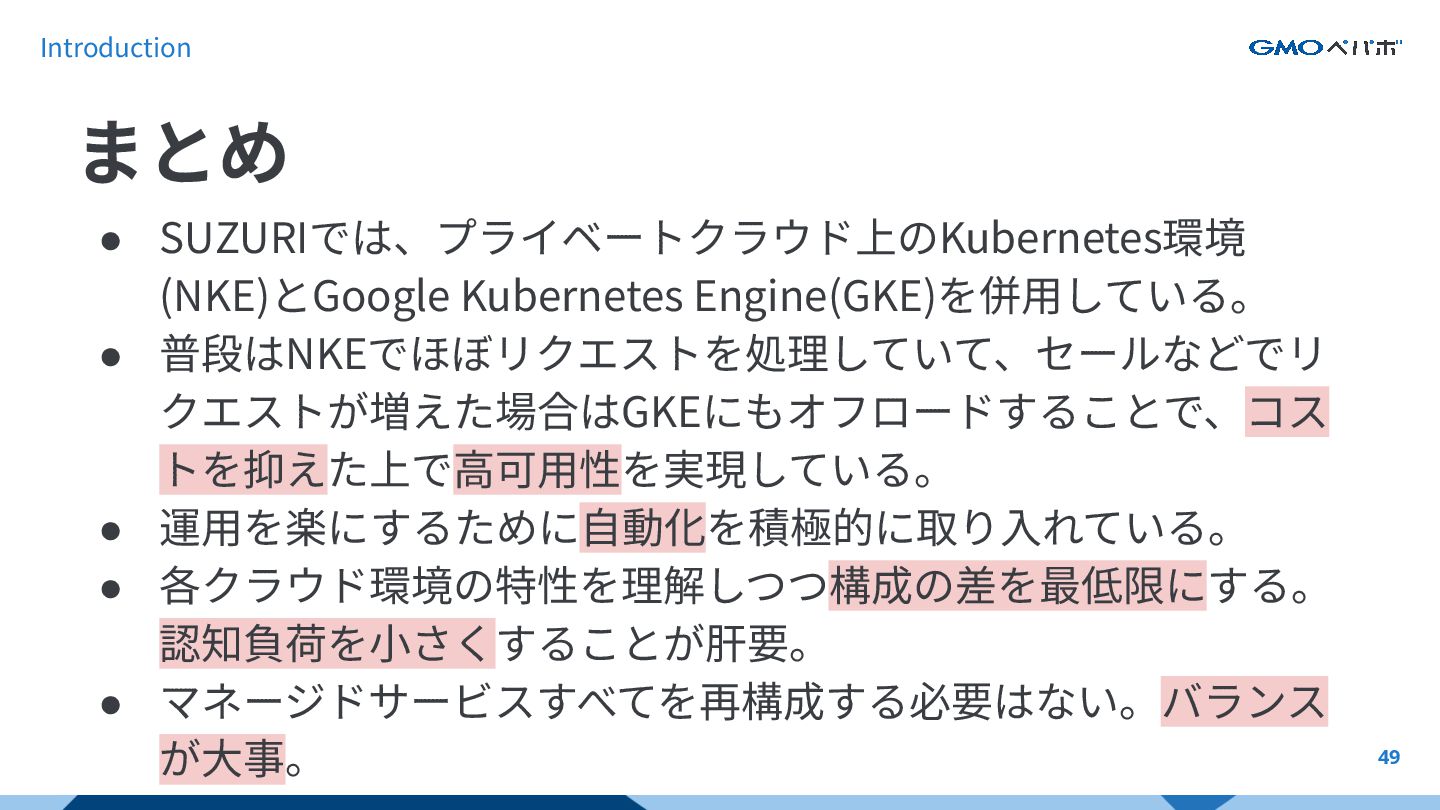
Task: Click the bullet before 普段はNKE
Action: point(111,355)
